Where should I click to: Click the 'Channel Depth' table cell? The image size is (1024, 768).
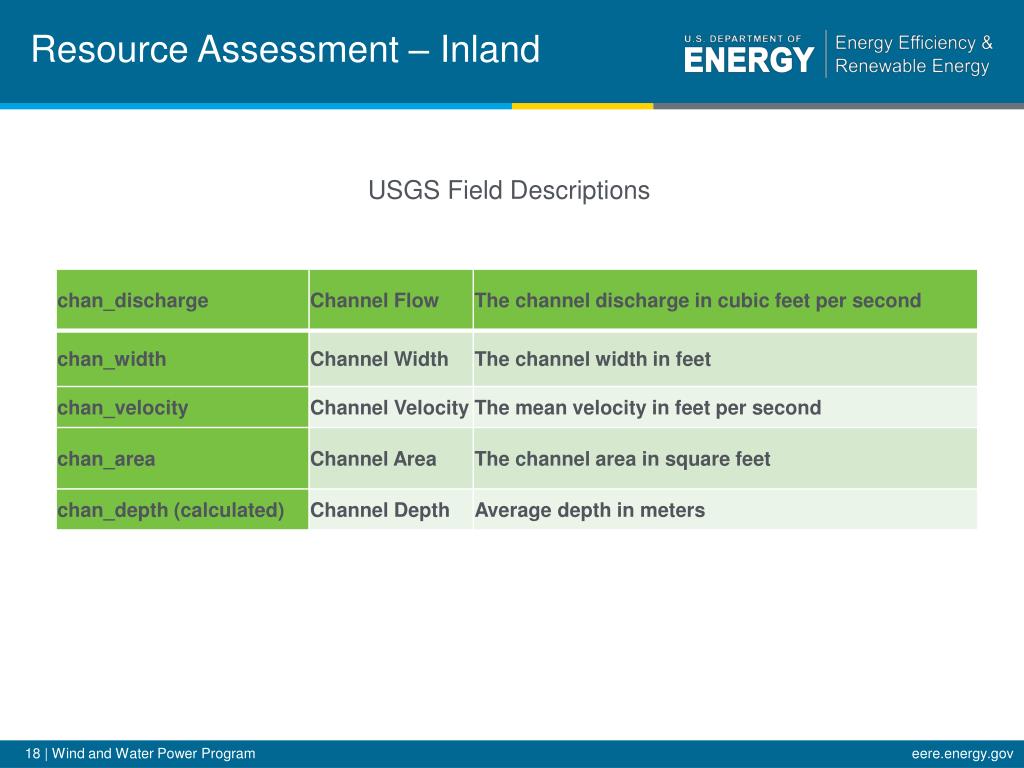[391, 509]
